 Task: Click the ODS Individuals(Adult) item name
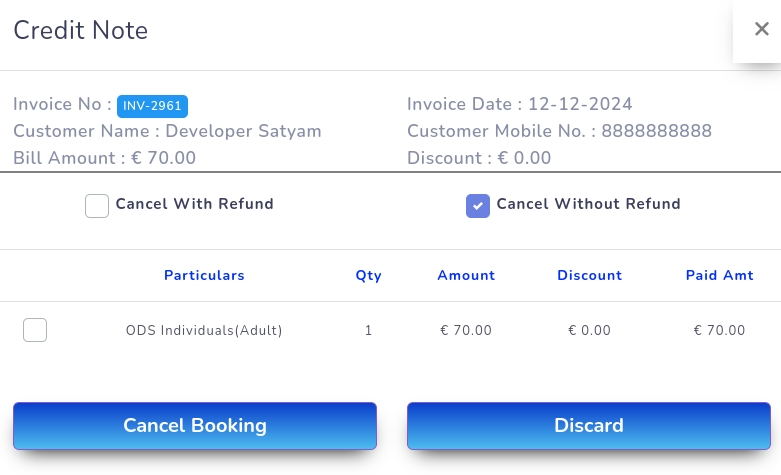pyautogui.click(x=204, y=330)
